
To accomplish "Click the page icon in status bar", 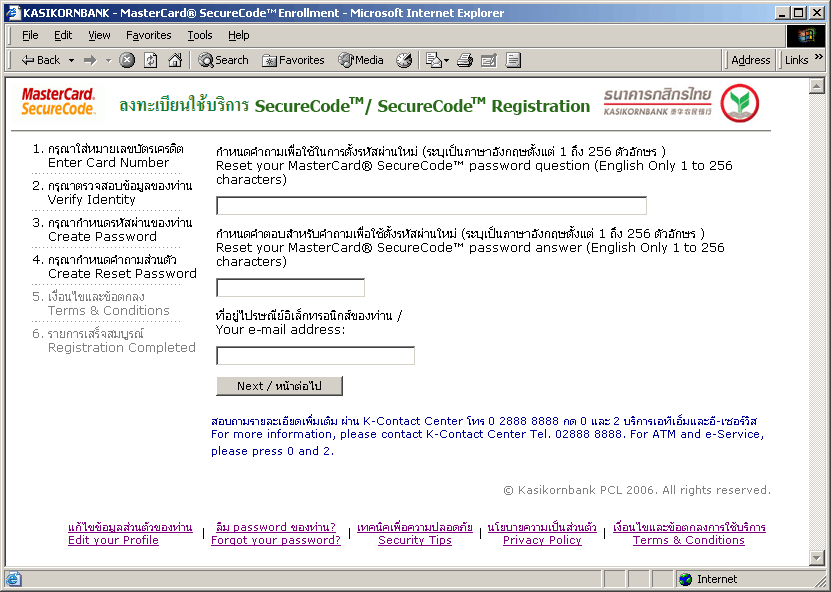I will [x=13, y=579].
